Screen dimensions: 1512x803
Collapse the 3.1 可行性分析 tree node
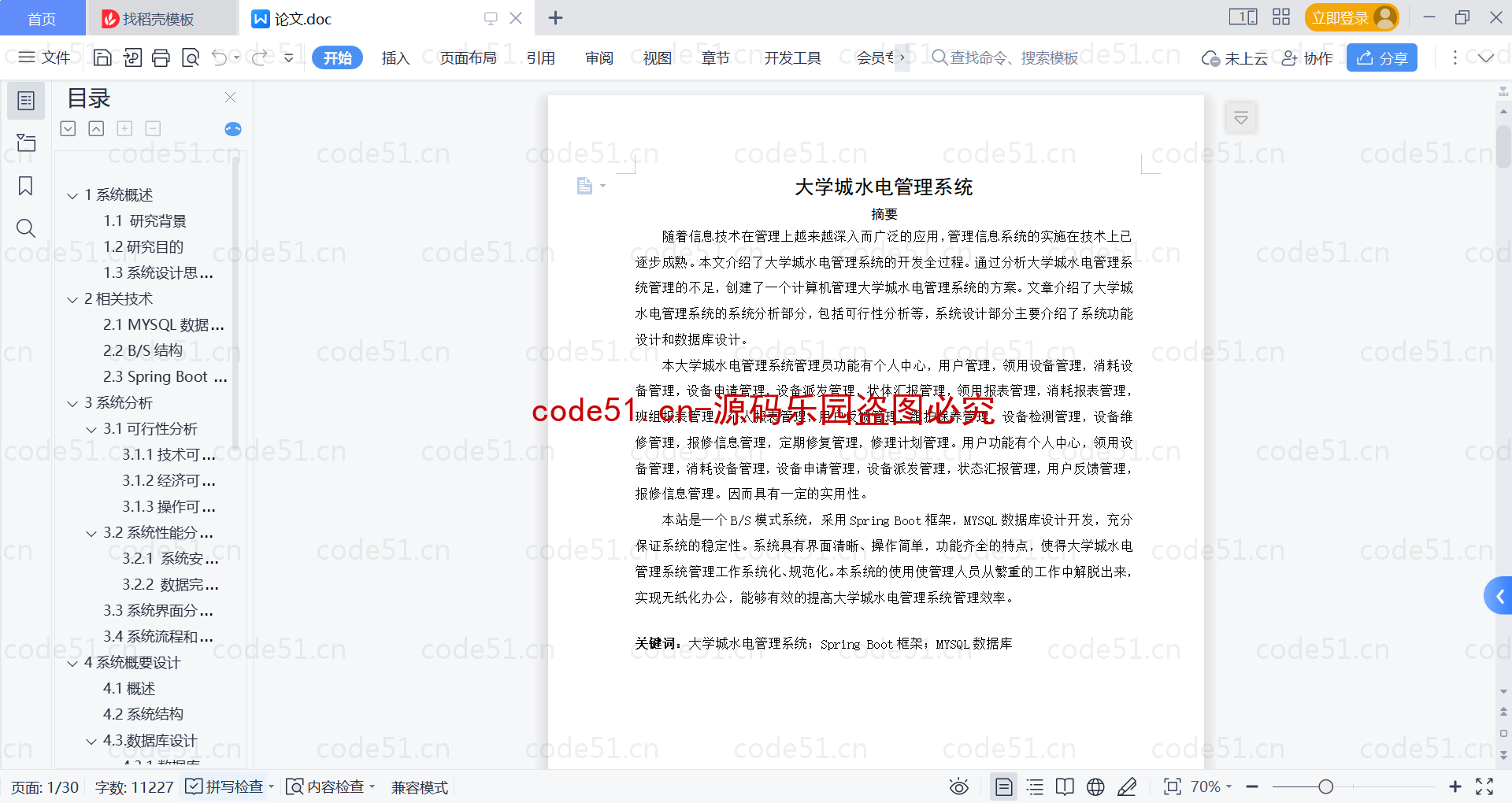[x=91, y=429]
